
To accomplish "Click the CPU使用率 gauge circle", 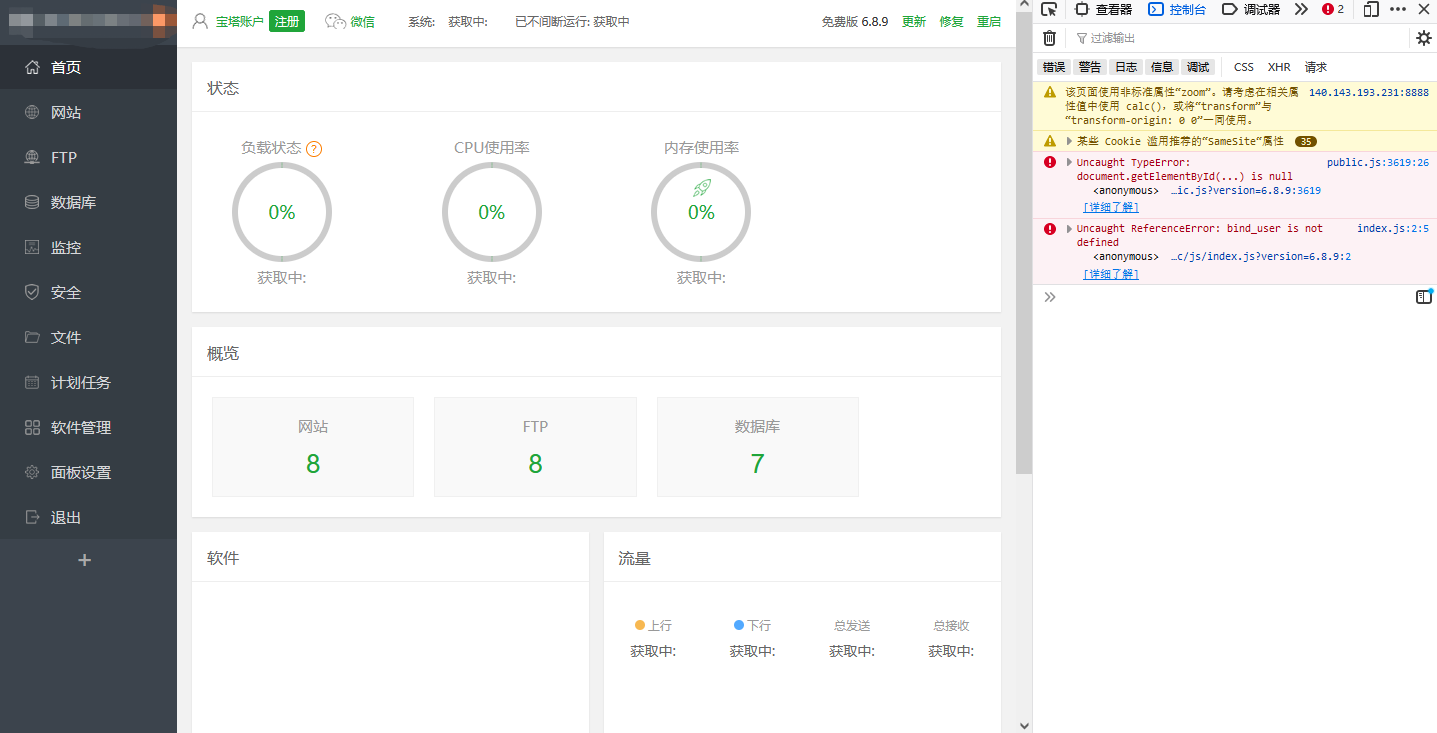I will tap(491, 213).
